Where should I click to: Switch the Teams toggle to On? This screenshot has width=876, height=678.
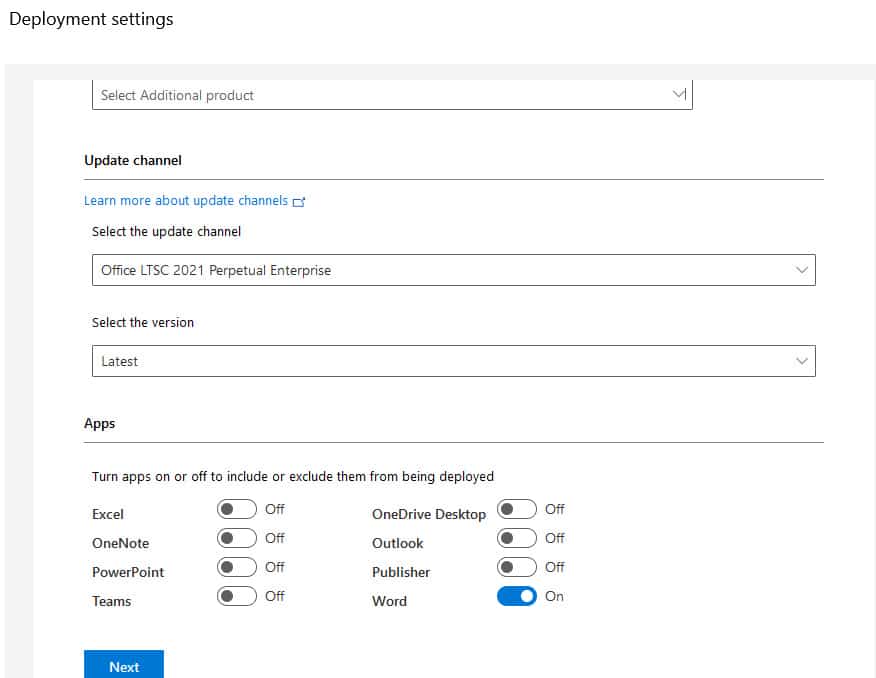point(237,596)
